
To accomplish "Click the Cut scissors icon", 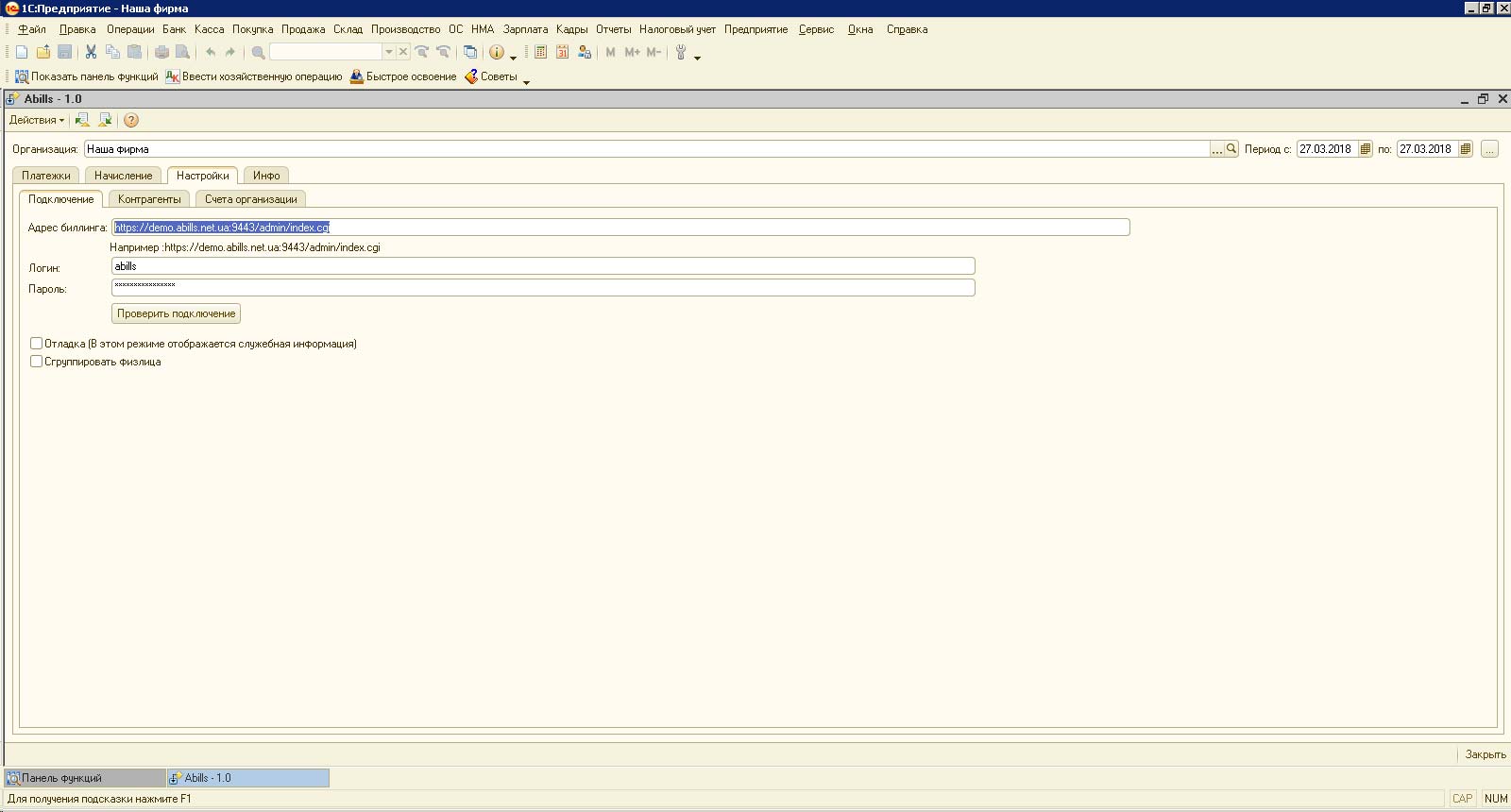I will pos(91,52).
